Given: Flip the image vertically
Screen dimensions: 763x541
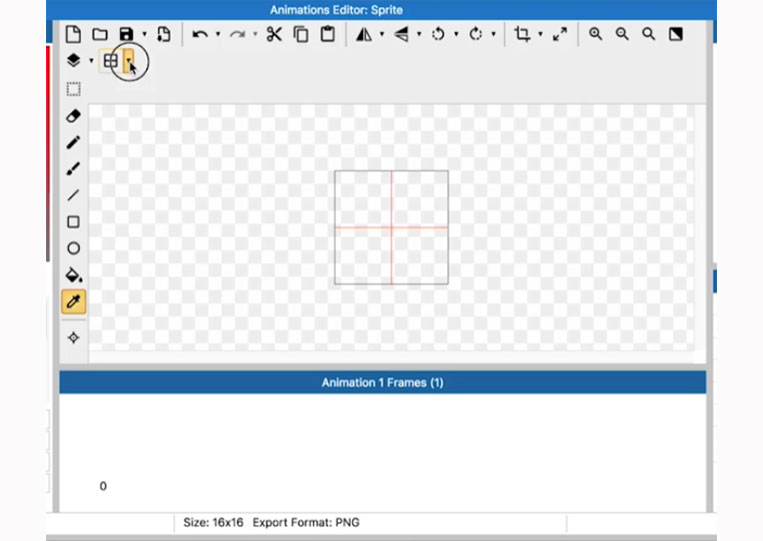Looking at the screenshot, I should point(401,34).
